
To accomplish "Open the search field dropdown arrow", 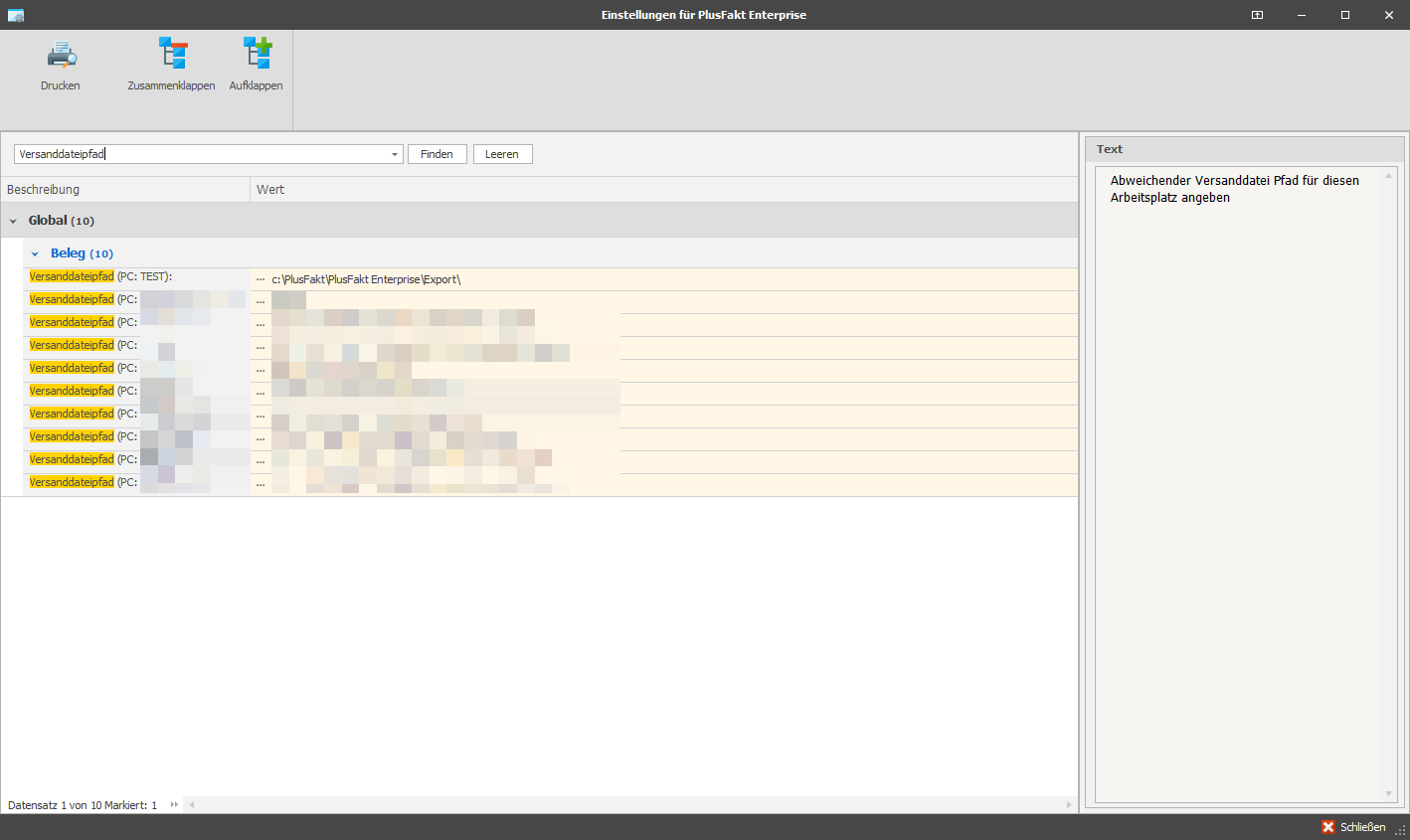I will point(395,154).
